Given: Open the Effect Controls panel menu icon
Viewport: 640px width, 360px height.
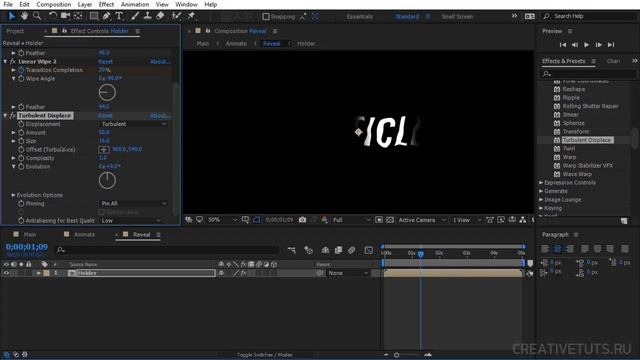Looking at the screenshot, I should pyautogui.click(x=138, y=31).
